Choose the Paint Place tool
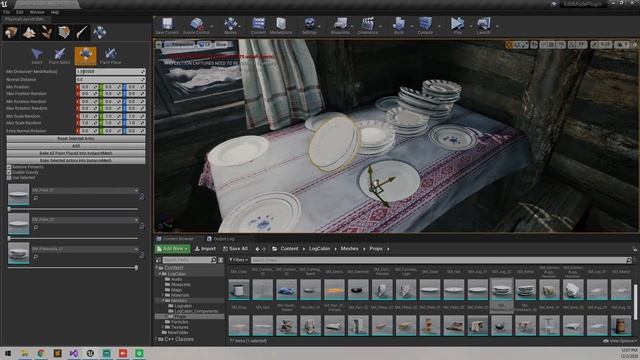The height and width of the screenshot is (360, 640). coord(110,56)
